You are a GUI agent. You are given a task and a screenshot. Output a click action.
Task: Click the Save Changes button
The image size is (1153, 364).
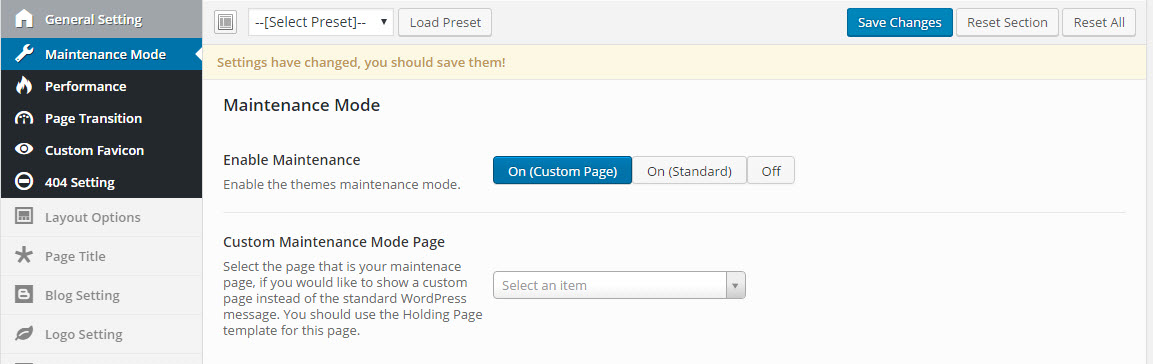pyautogui.click(x=899, y=22)
